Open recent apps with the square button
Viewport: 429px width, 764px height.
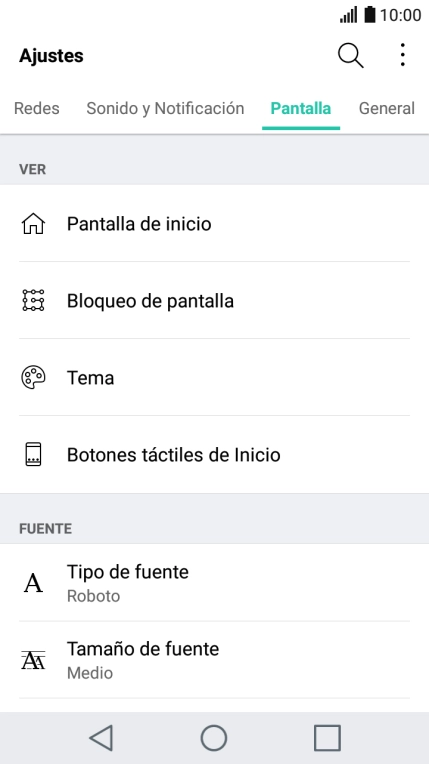pyautogui.click(x=327, y=738)
